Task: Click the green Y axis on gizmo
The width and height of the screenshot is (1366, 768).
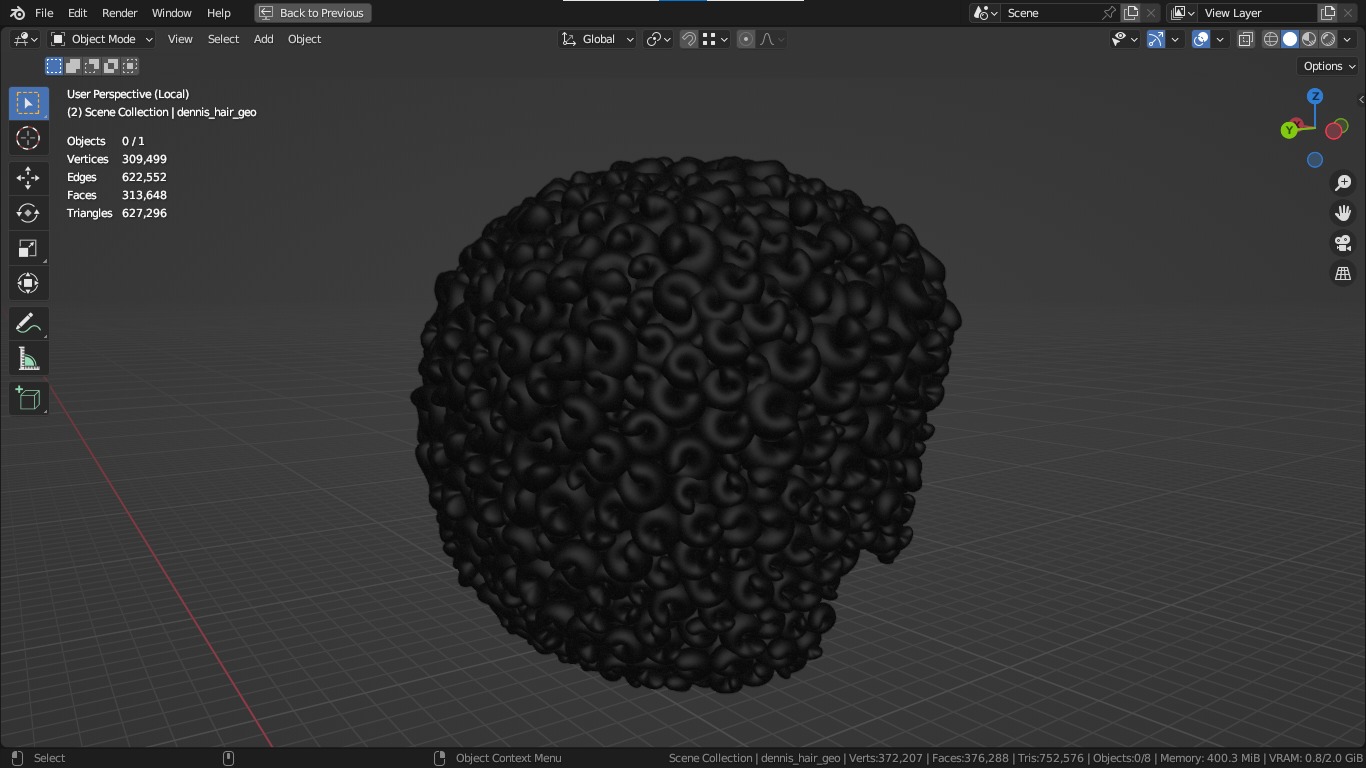Action: coord(1289,130)
